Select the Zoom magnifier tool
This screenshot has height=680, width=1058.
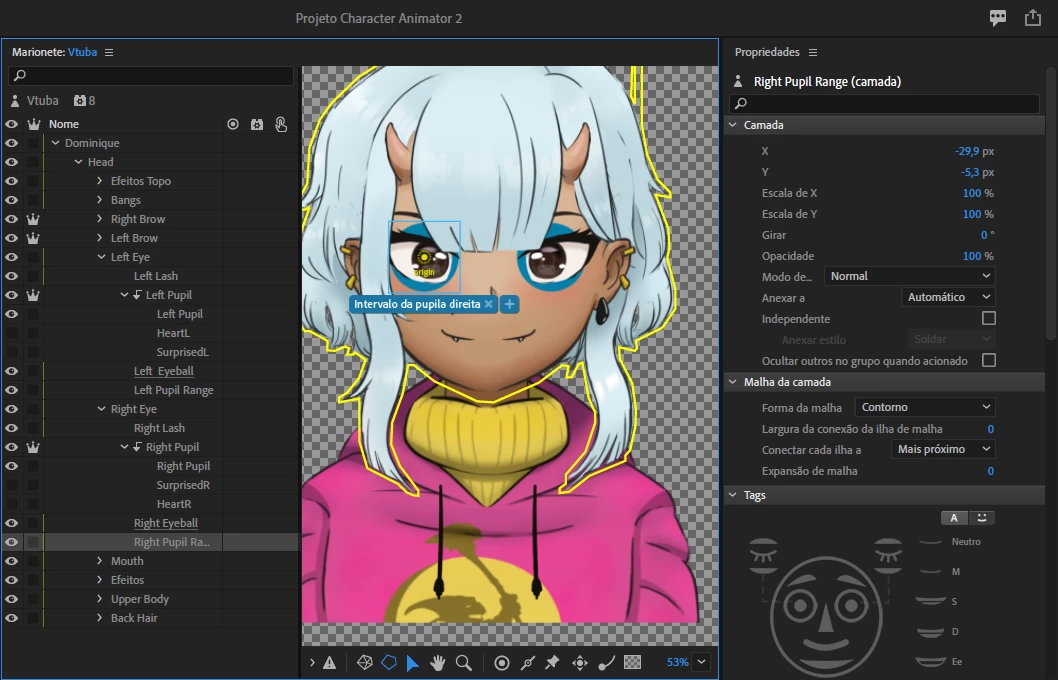[x=464, y=662]
